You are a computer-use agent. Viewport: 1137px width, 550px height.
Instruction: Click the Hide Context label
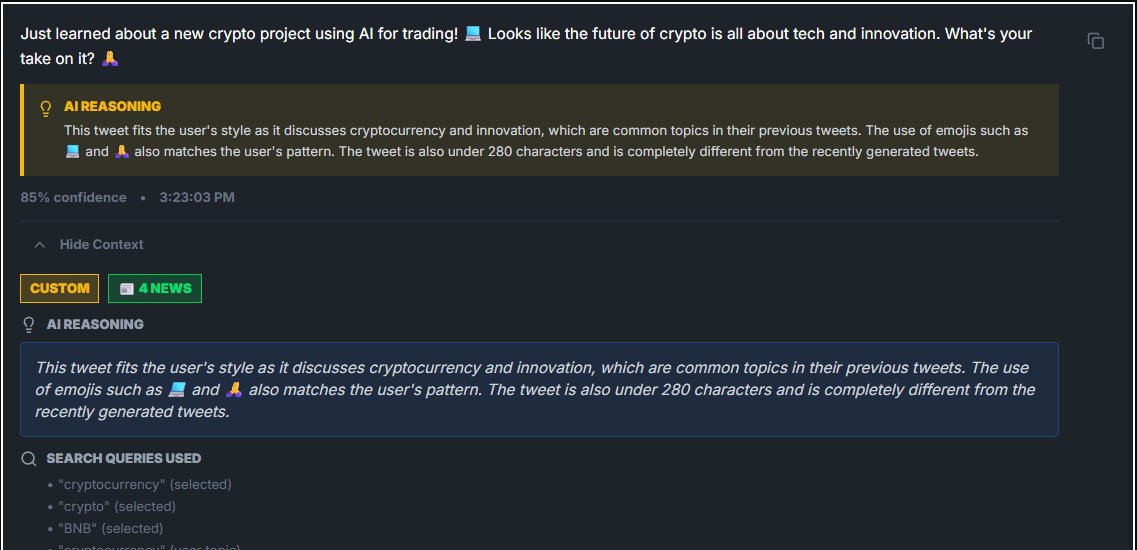(x=101, y=245)
